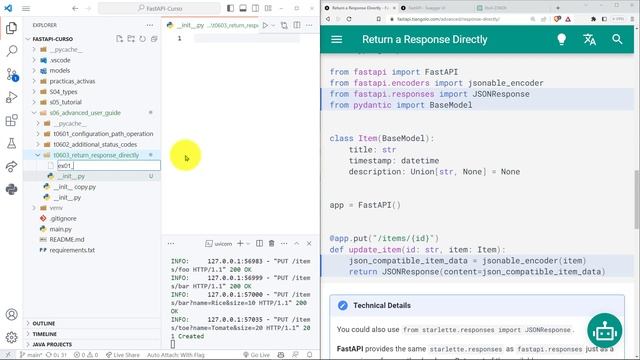Split the editor to the right
Screen dimensions: 640x360
[x=297, y=25]
